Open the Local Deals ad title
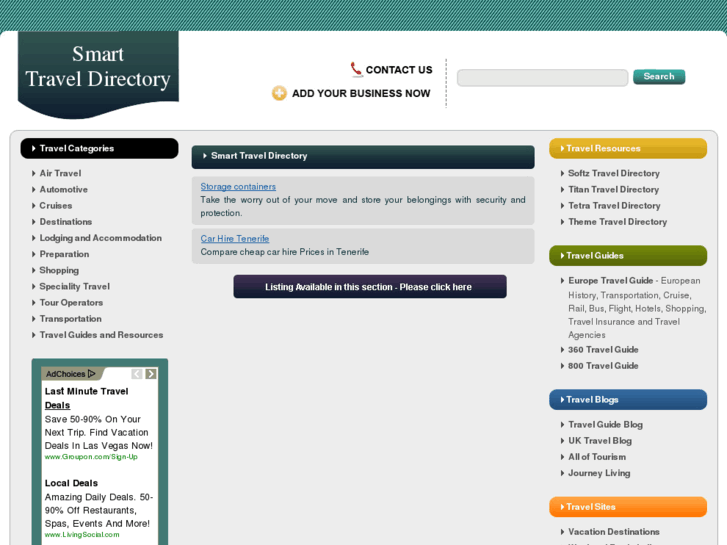 71,483
